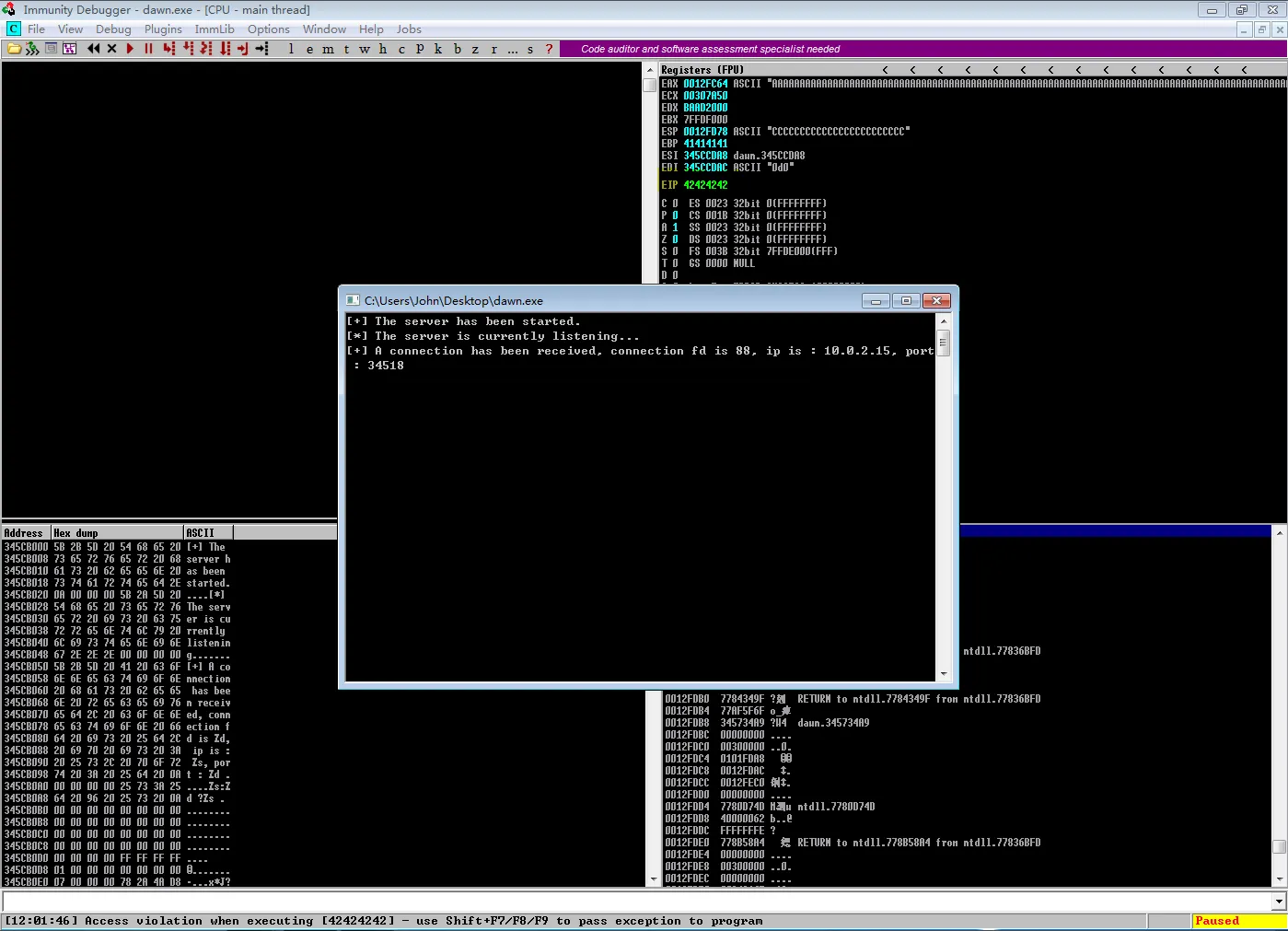
Task: Expand the command bar history dropdown
Action: pos(1279,902)
